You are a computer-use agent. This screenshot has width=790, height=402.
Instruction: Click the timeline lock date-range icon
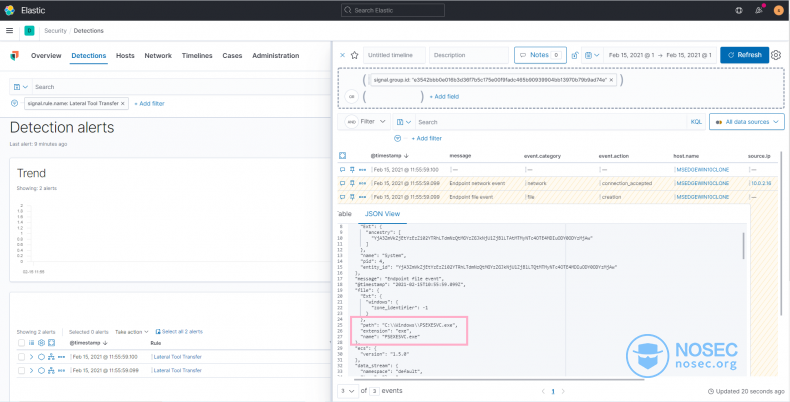coord(575,55)
